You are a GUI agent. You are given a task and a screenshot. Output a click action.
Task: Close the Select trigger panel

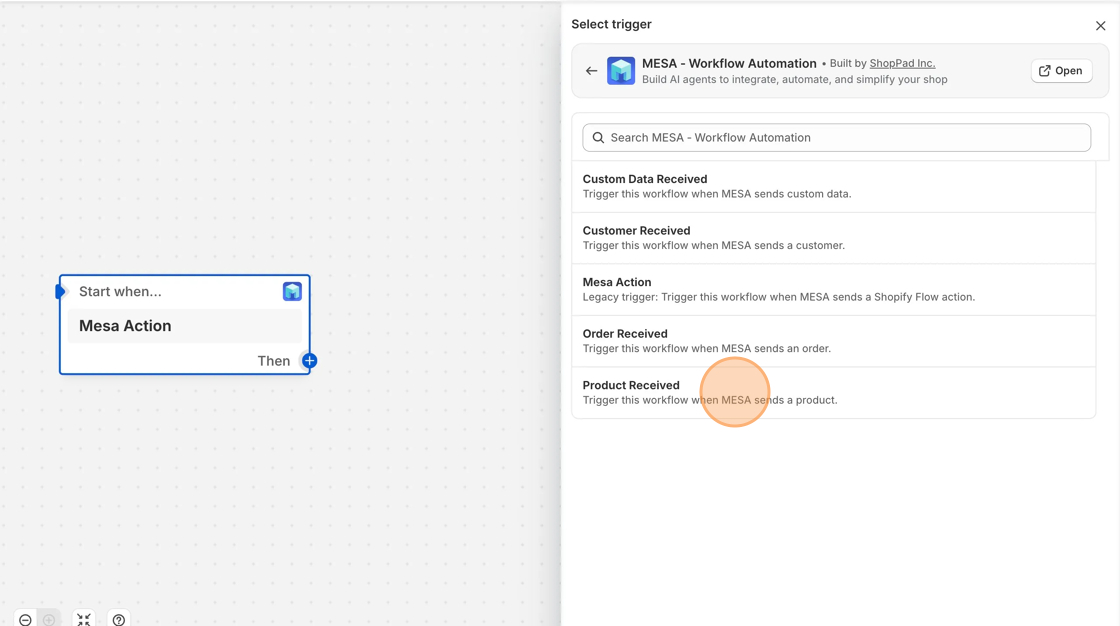click(x=1100, y=26)
